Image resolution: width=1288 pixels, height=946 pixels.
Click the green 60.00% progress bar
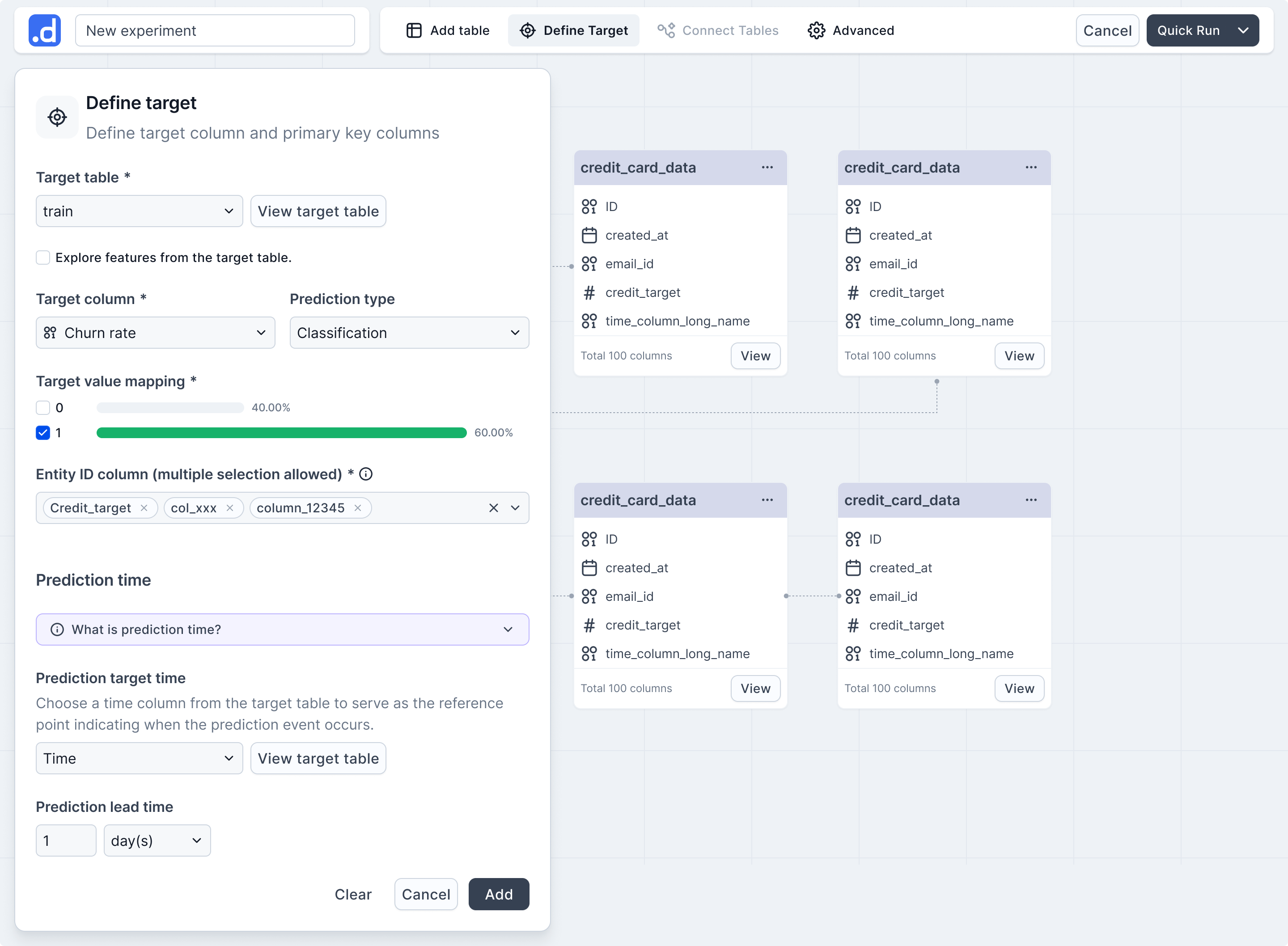point(282,433)
